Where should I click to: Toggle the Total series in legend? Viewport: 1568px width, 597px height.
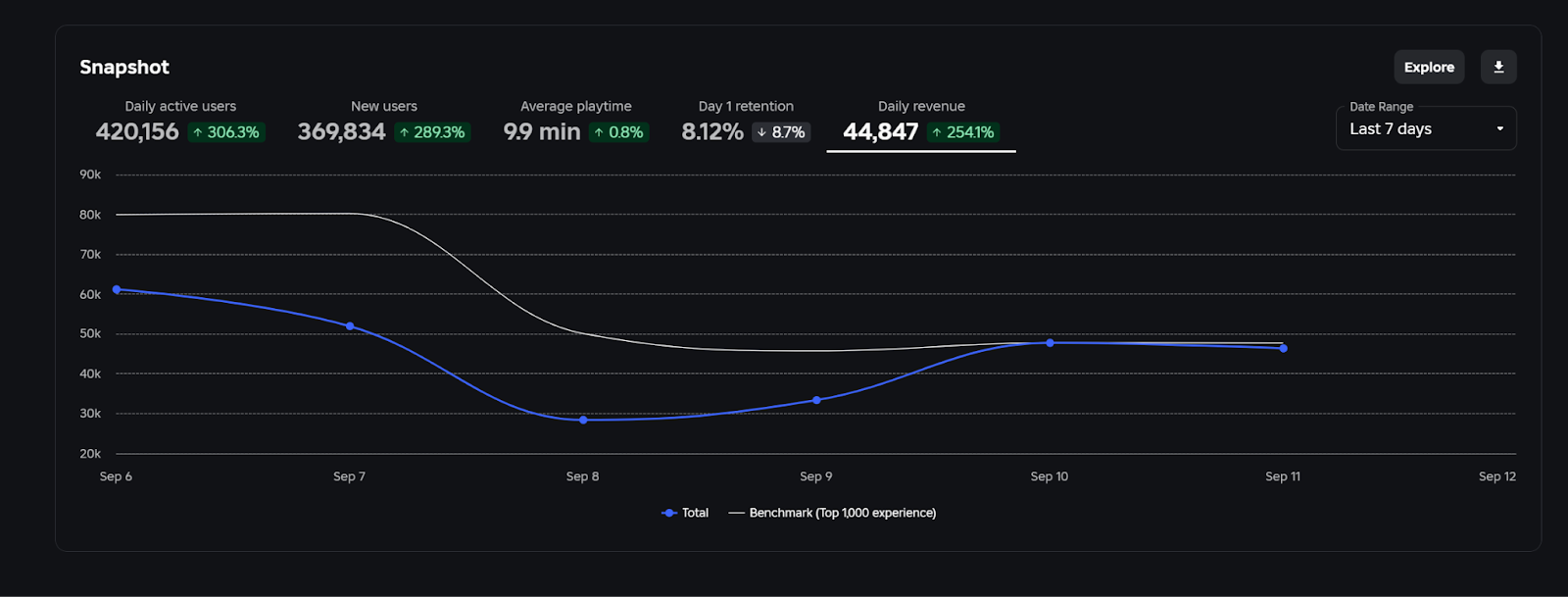pyautogui.click(x=695, y=513)
